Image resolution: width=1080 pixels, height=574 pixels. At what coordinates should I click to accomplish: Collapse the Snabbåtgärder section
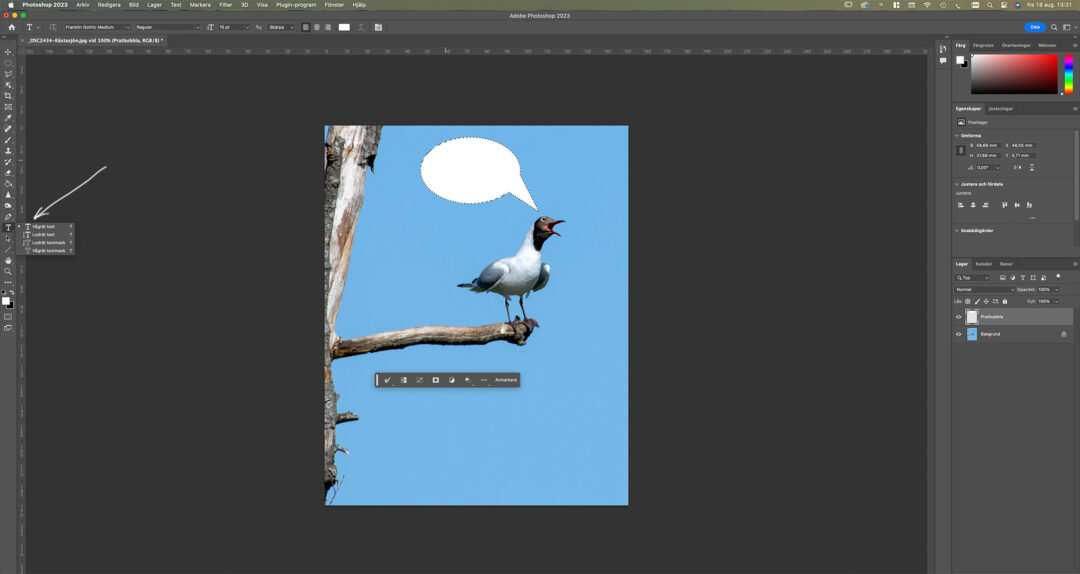tap(957, 231)
